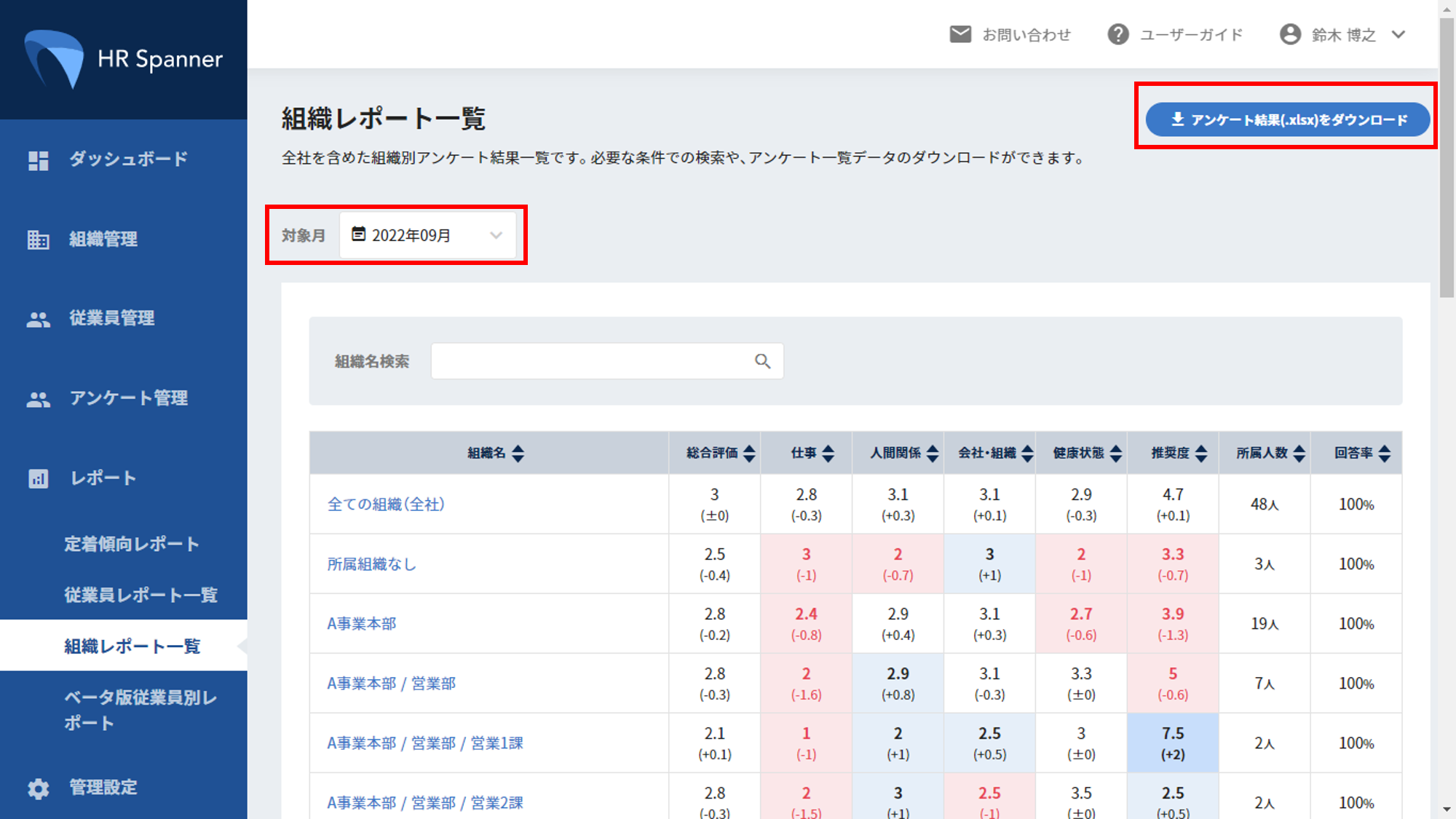The image size is (1456, 819).
Task: Open アンケート管理 via its sidebar icon
Action: (38, 398)
